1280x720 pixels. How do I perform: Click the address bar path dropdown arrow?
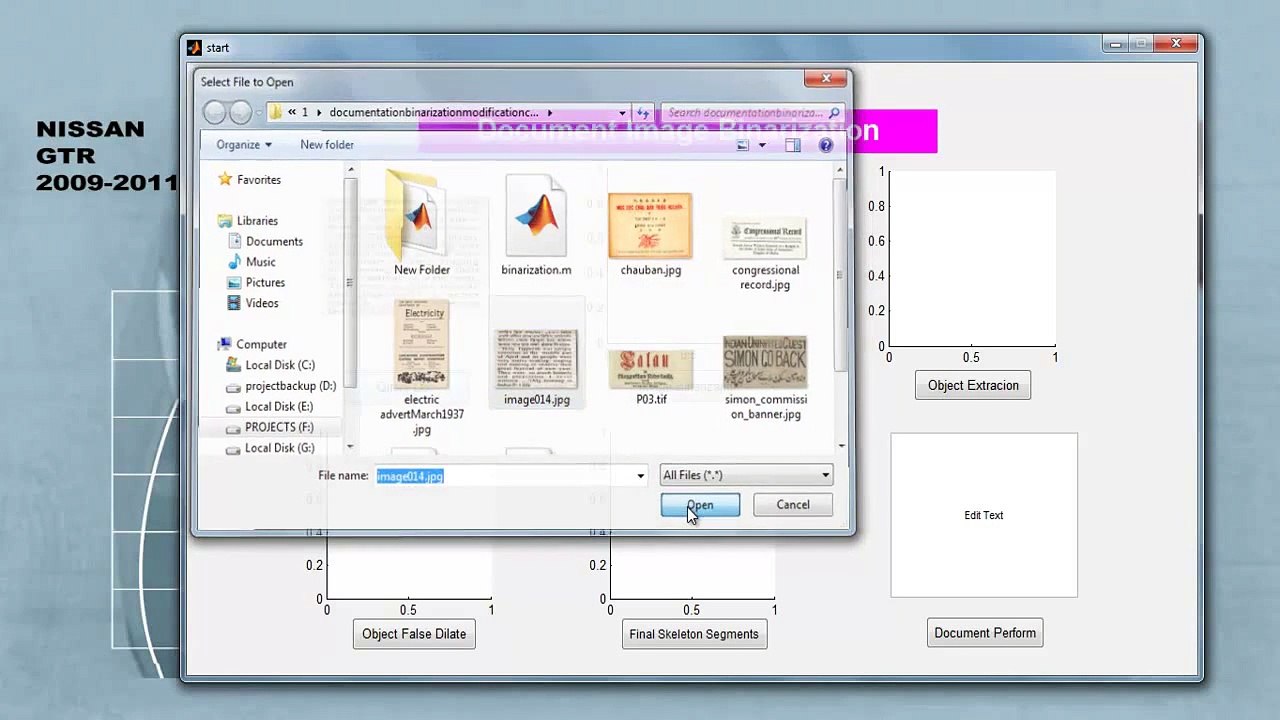(x=622, y=113)
